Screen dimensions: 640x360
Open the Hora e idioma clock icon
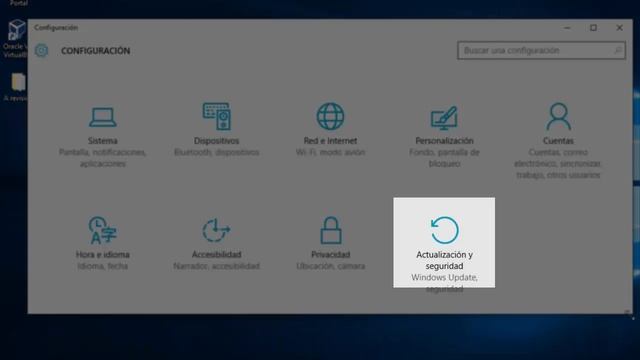[102, 230]
